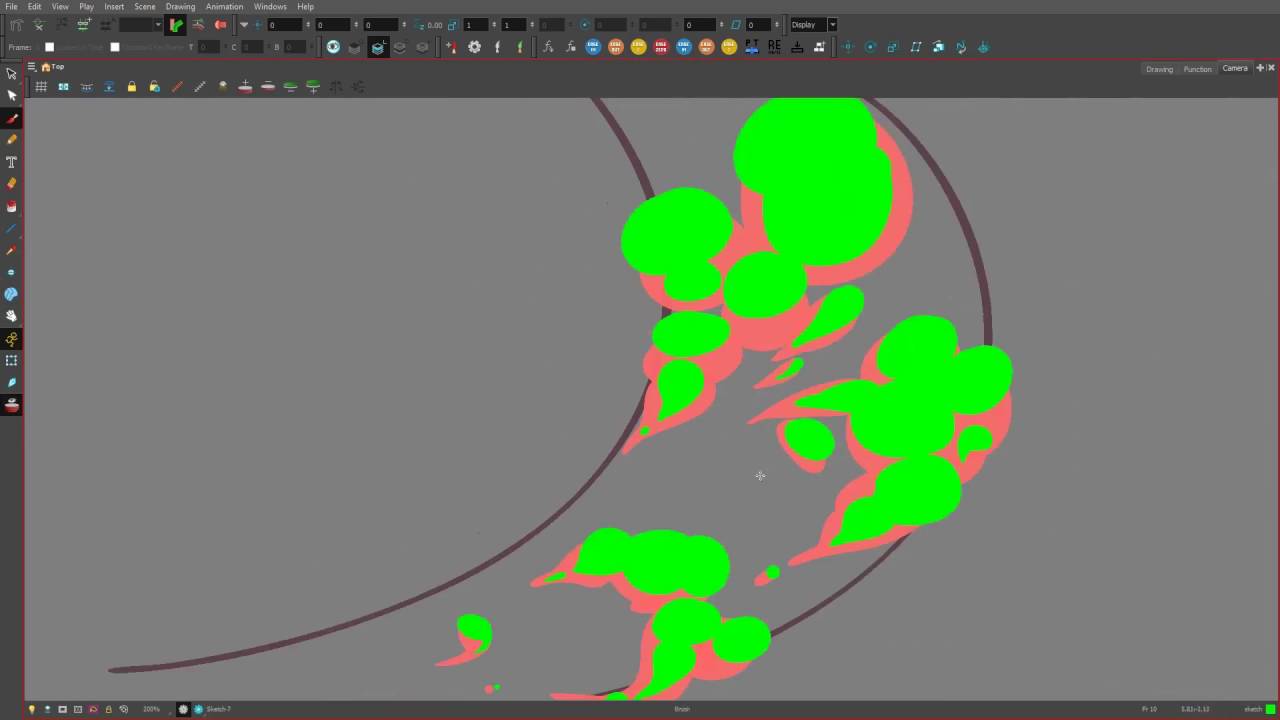Click the first coordinate input field
The image size is (1280, 720).
pos(285,25)
